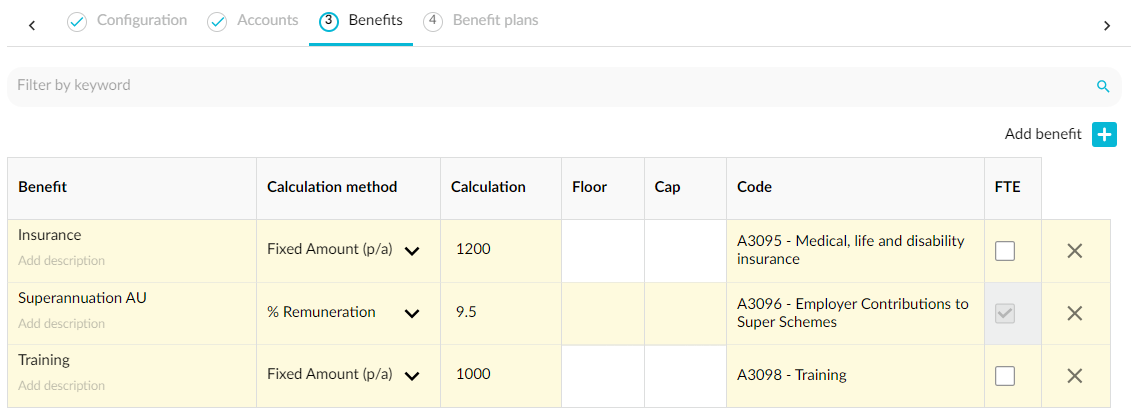Enable FTE checkbox for Insurance
The width and height of the screenshot is (1131, 409).
1005,251
